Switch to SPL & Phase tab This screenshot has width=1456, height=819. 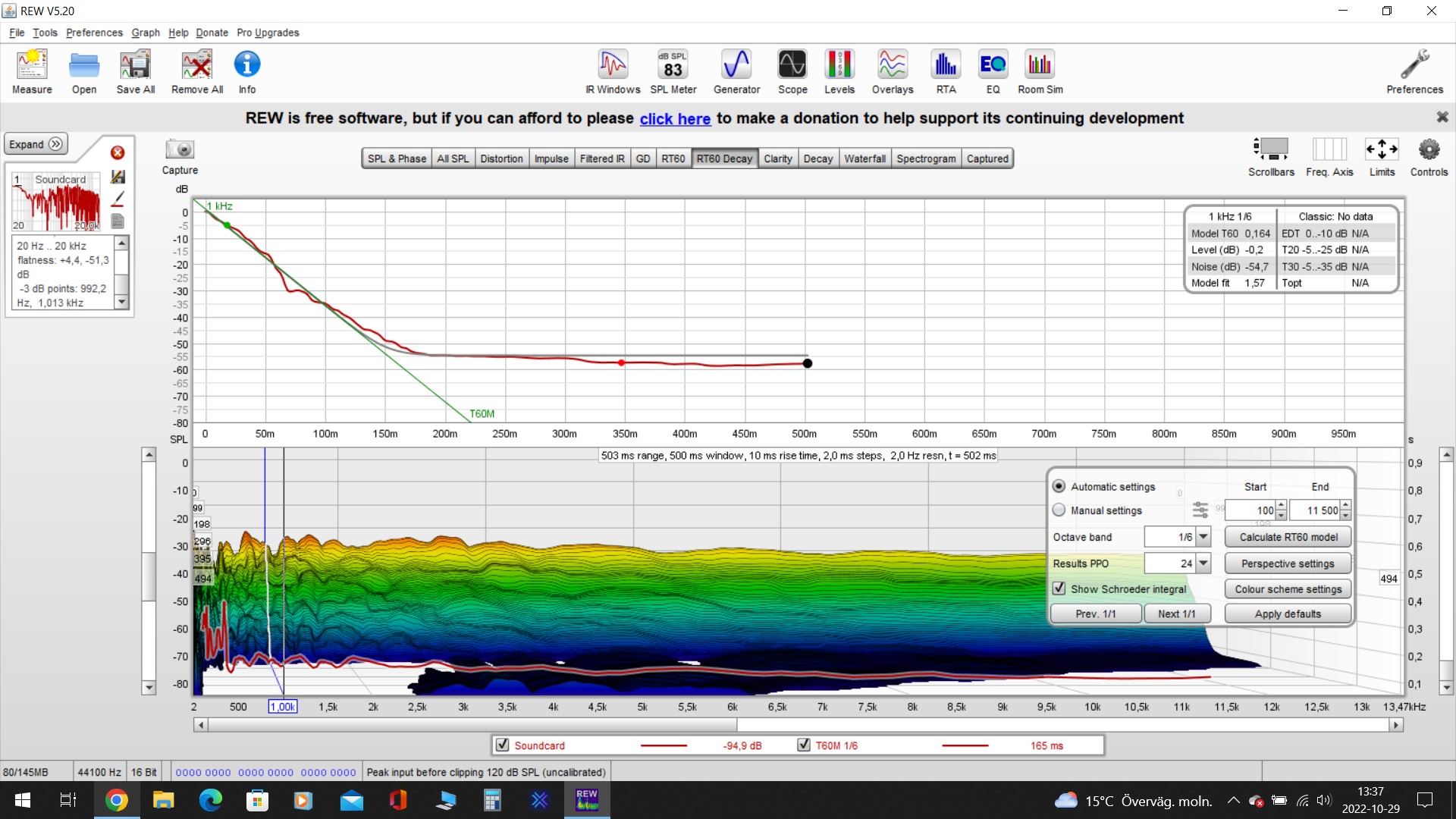point(397,158)
